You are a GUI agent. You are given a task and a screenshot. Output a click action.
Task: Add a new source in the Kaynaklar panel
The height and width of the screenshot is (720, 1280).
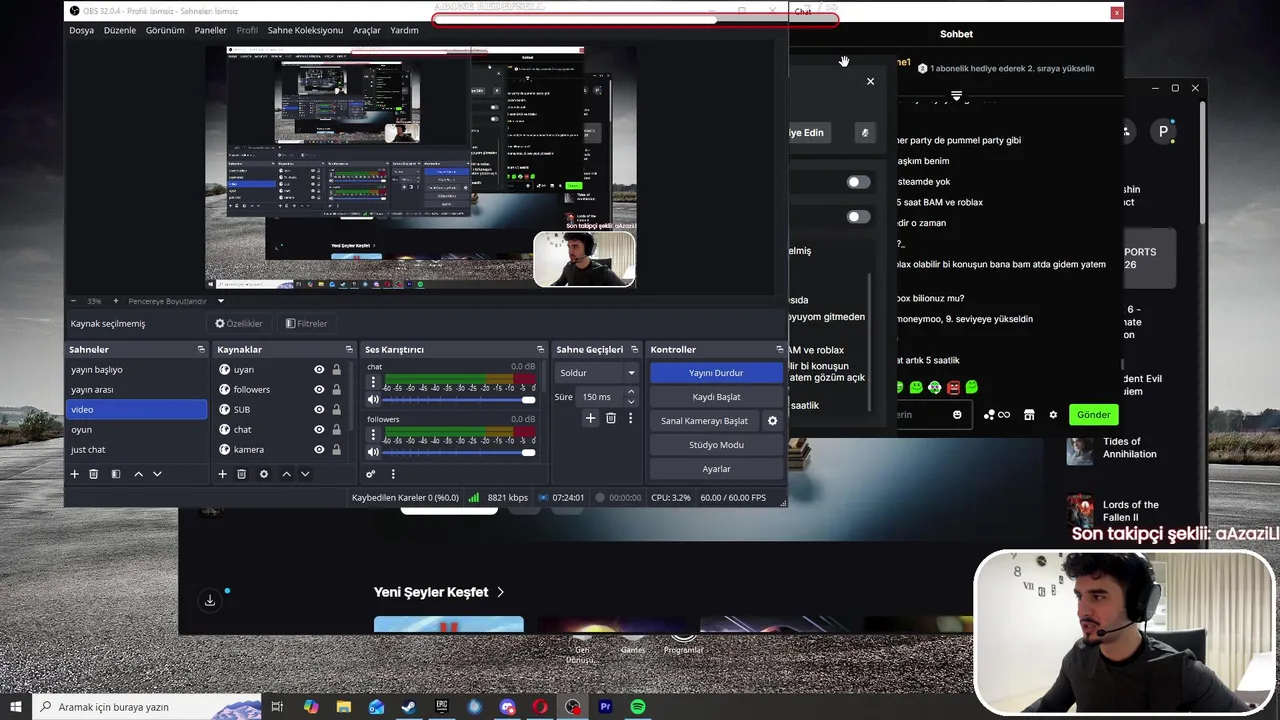(x=222, y=474)
